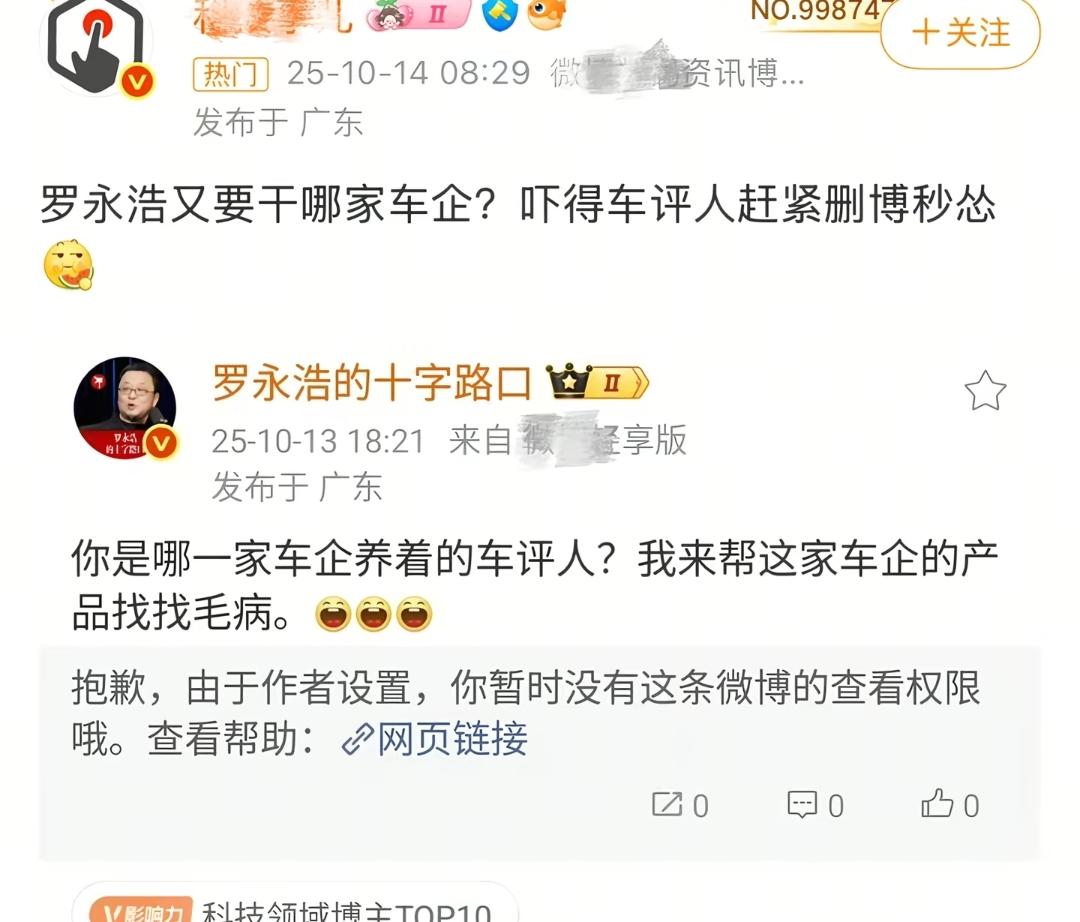Follow the poster with 关注 button
1080x922 pixels.
click(x=959, y=33)
